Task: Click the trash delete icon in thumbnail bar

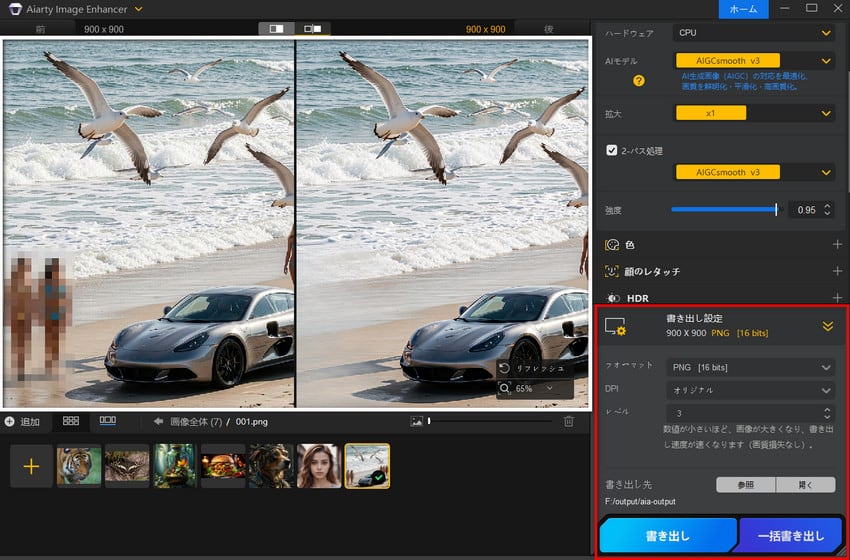Action: click(x=569, y=422)
